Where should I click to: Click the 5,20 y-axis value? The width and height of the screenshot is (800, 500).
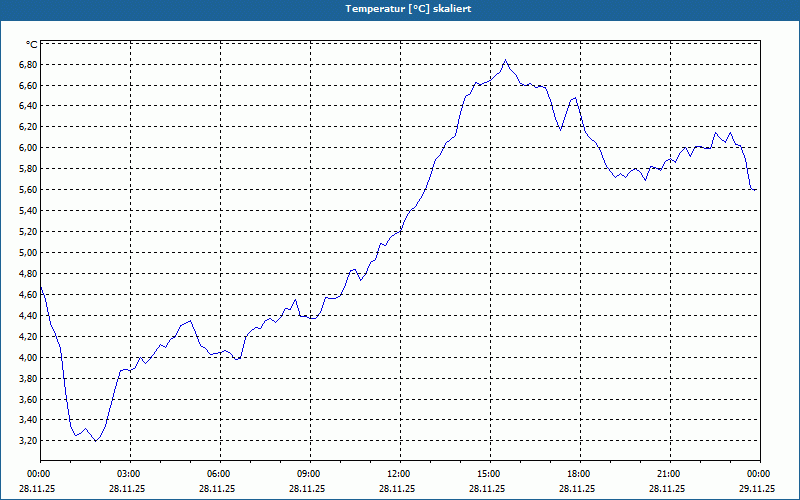point(28,232)
